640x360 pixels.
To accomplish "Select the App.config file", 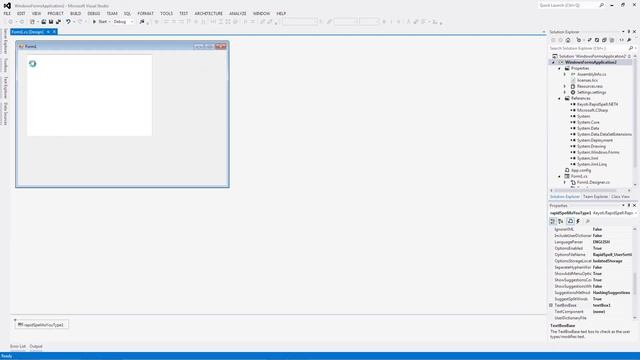I will coord(581,170).
